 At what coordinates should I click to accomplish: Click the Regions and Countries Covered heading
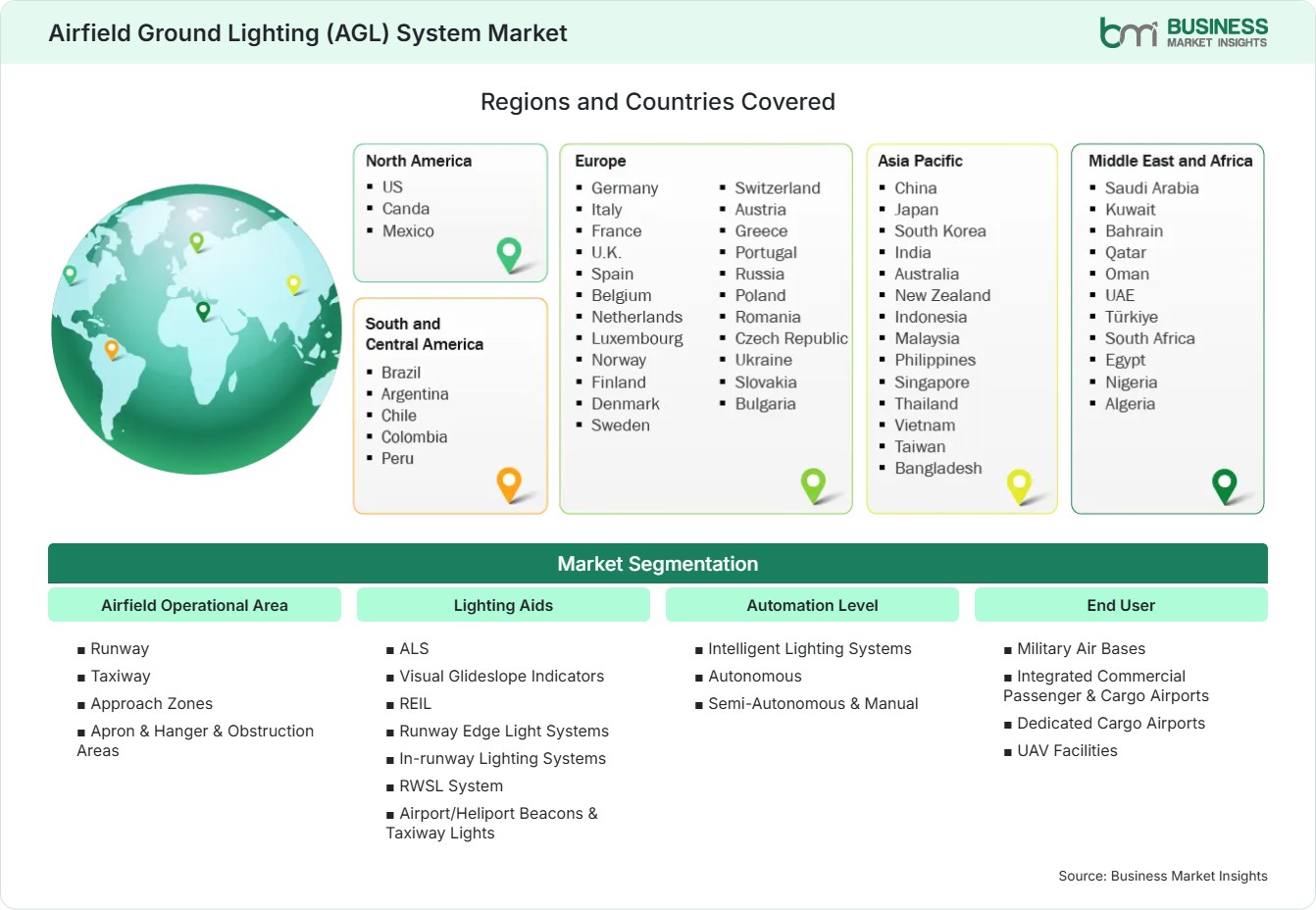(x=658, y=102)
